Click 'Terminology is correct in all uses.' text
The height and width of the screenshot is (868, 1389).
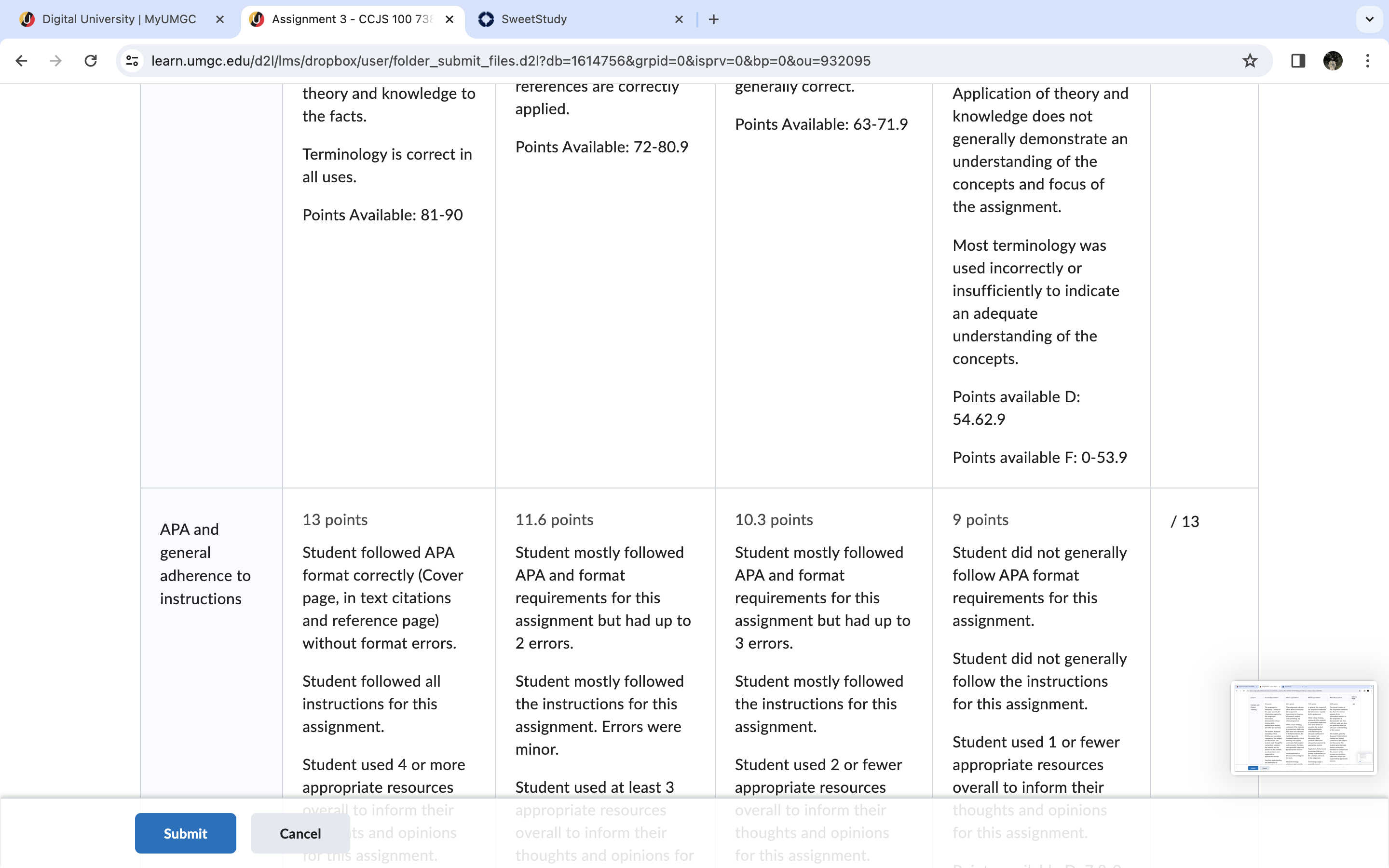(387, 165)
